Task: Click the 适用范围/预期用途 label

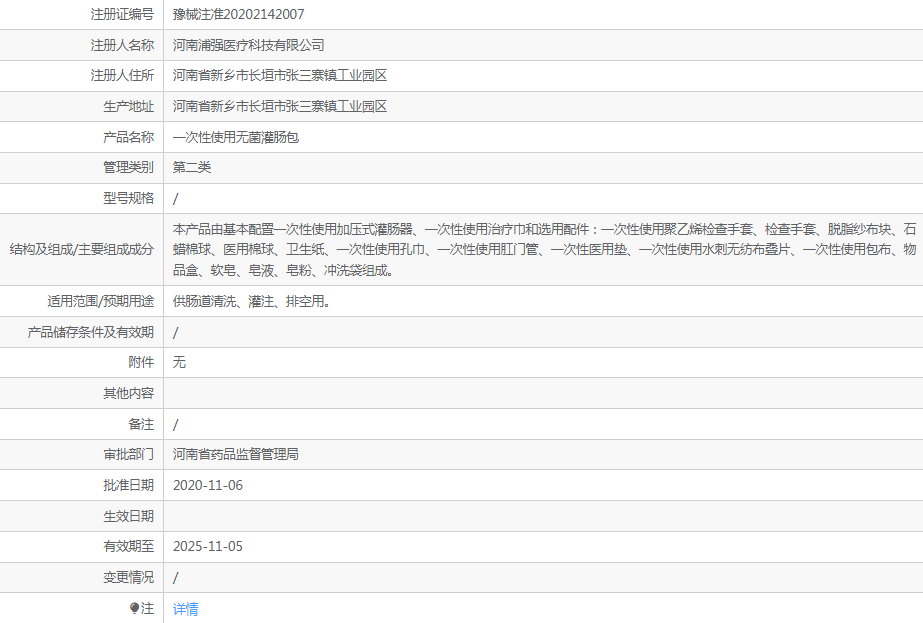Action: 101,301
